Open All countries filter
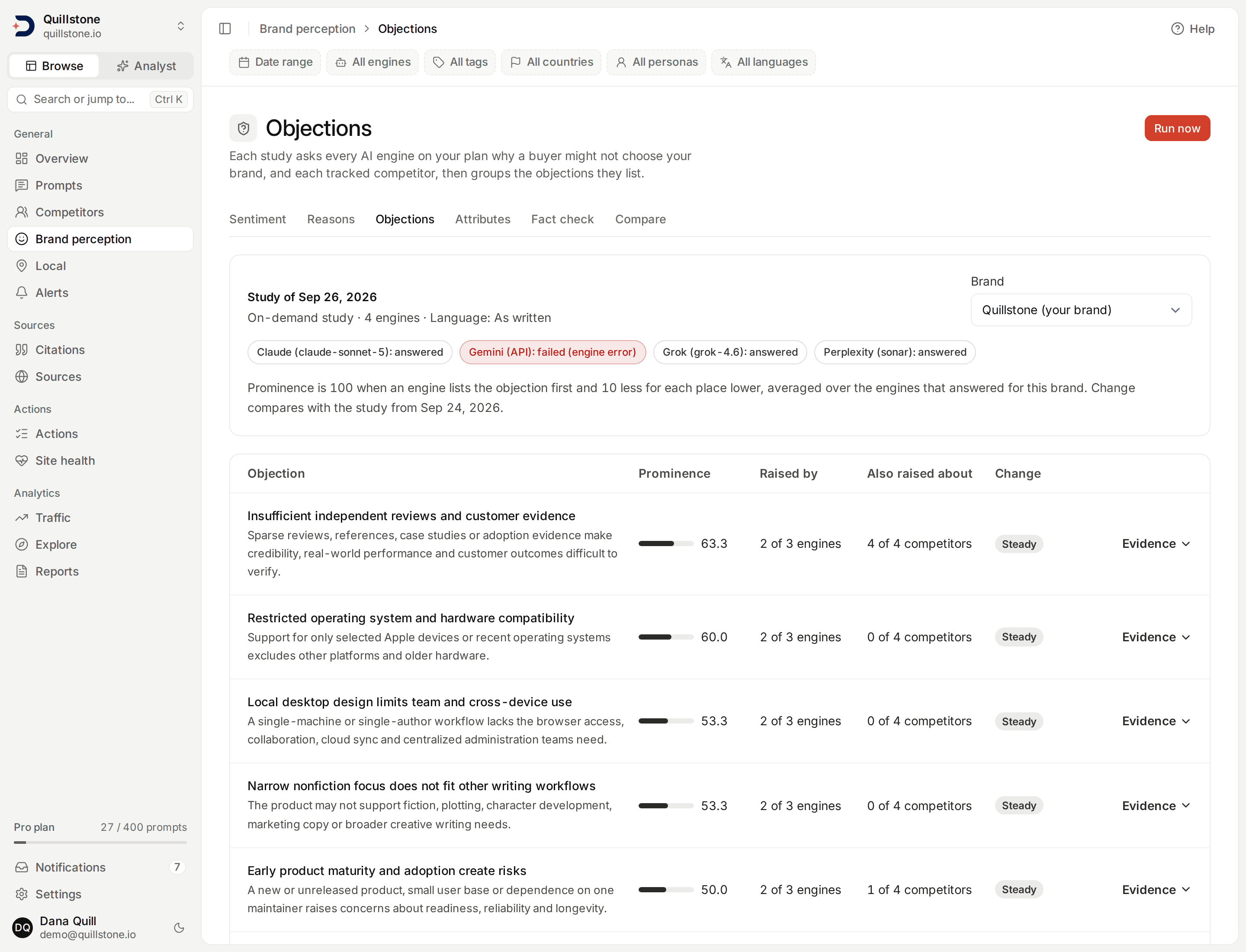 [x=551, y=62]
